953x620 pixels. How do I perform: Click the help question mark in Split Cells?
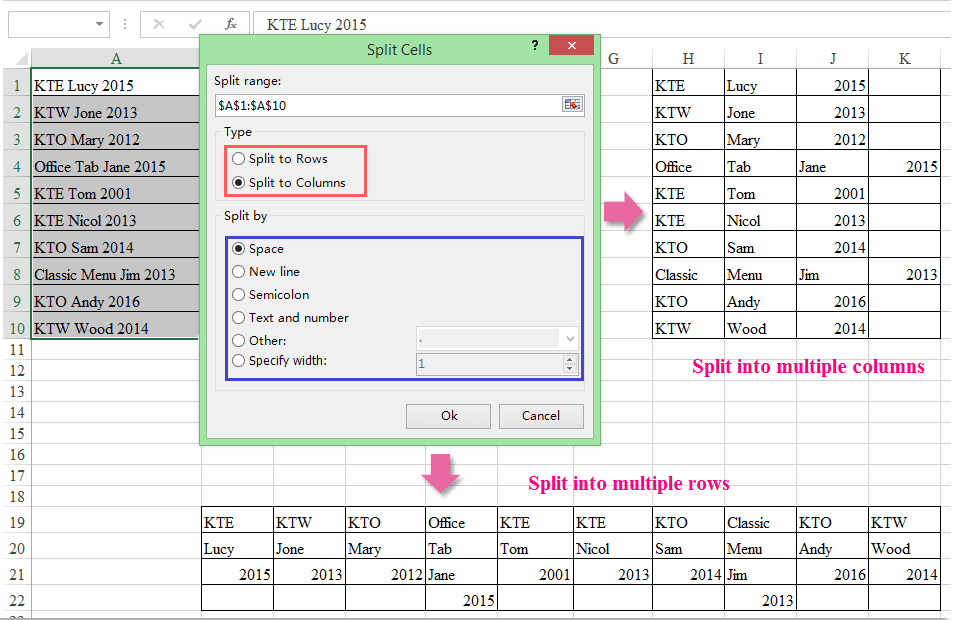click(x=535, y=46)
